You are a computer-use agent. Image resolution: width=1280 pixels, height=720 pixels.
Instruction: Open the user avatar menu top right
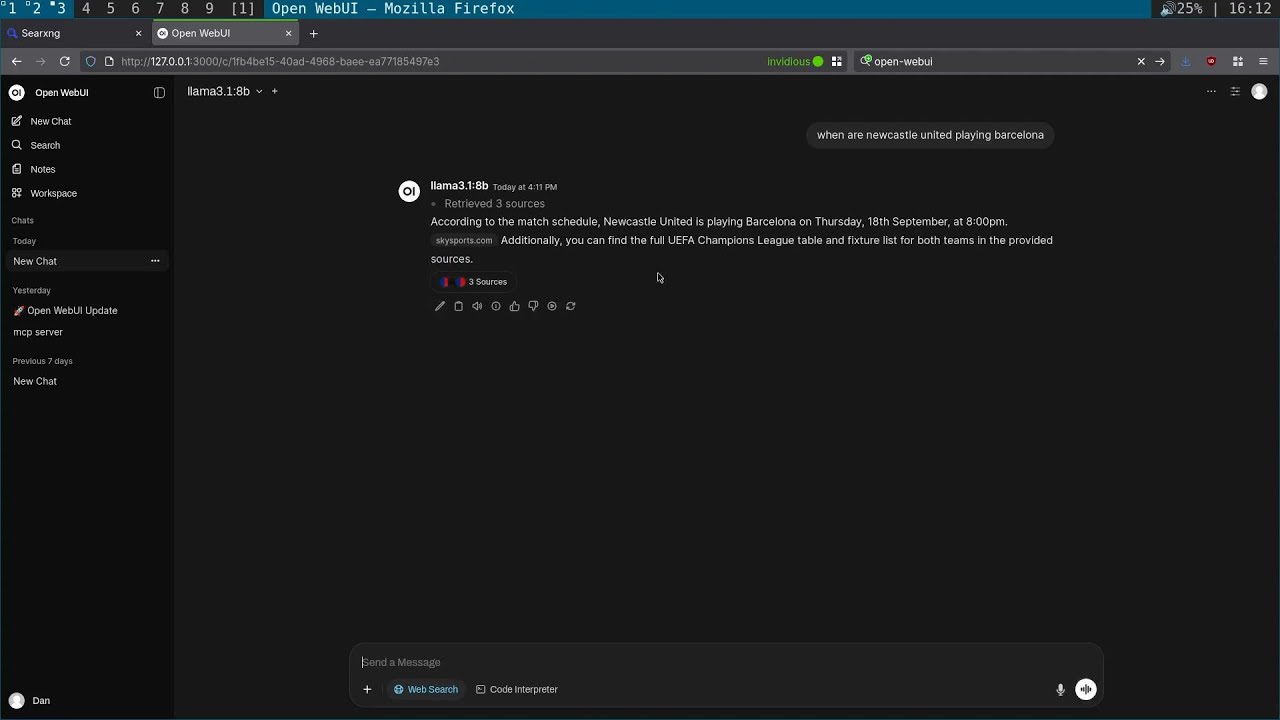(1259, 91)
